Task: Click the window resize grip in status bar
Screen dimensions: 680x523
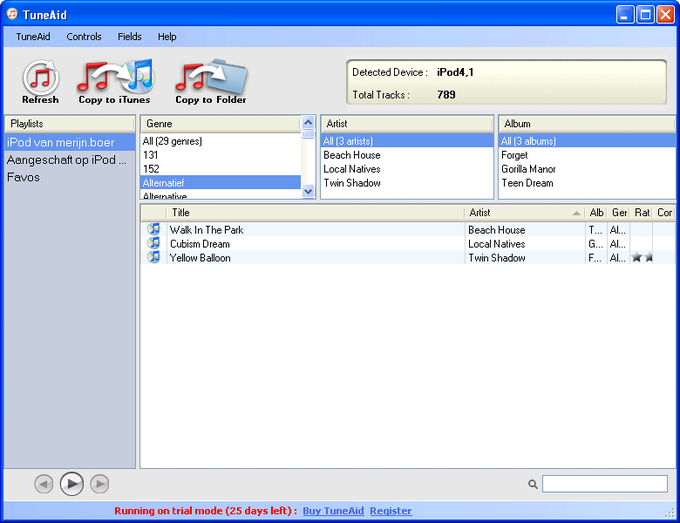Action: [x=670, y=513]
